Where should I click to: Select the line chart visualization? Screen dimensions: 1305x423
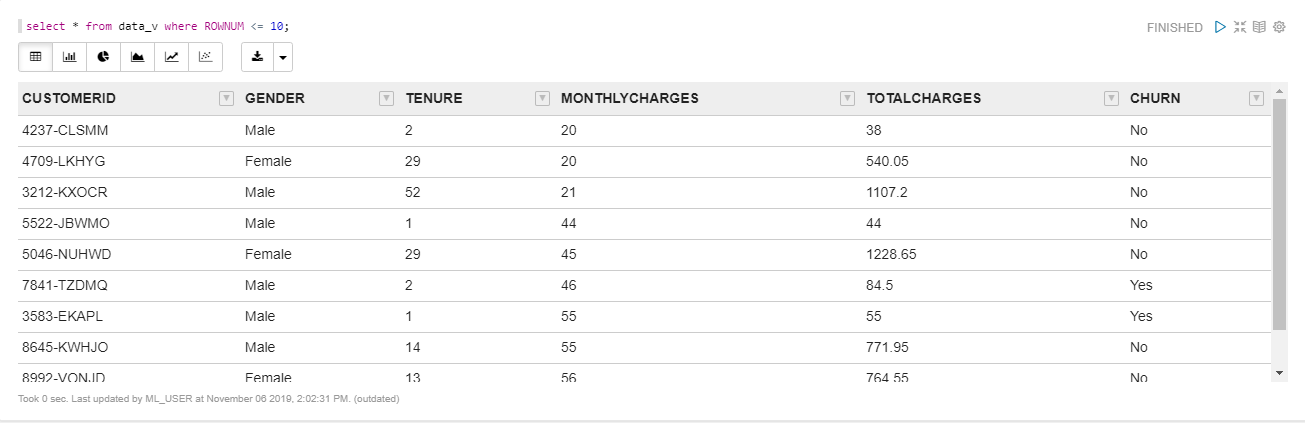[172, 57]
